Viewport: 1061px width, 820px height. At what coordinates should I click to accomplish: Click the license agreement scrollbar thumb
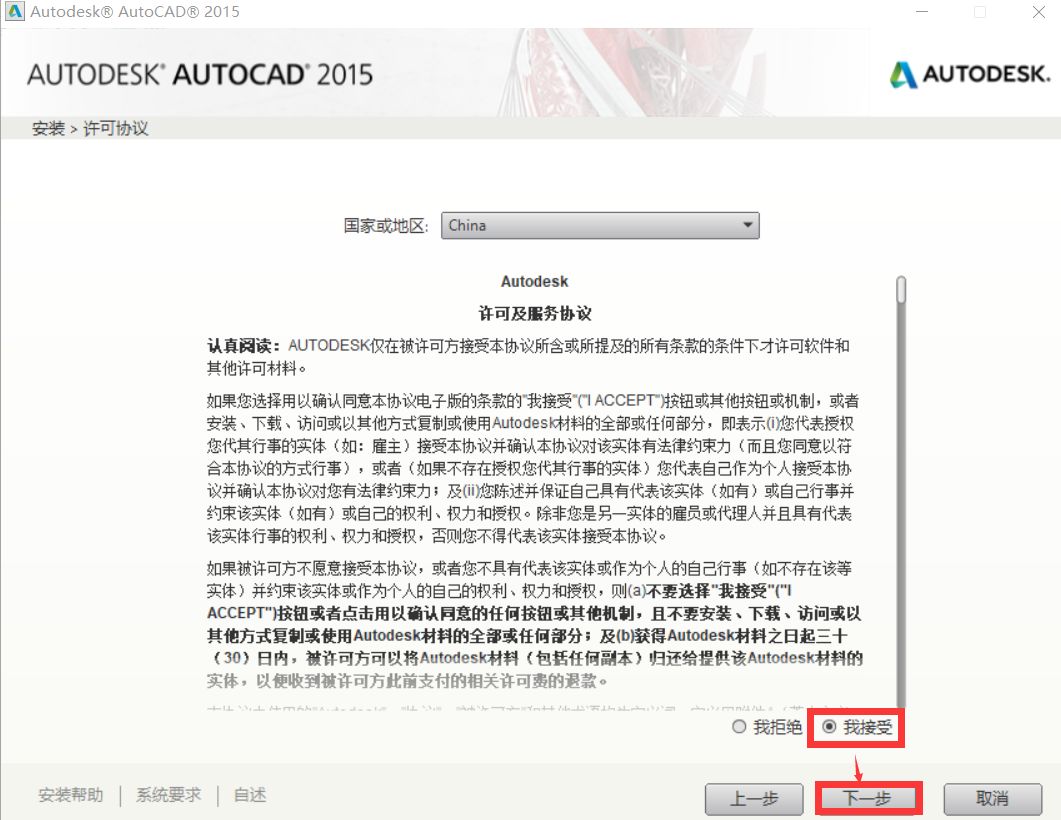901,290
